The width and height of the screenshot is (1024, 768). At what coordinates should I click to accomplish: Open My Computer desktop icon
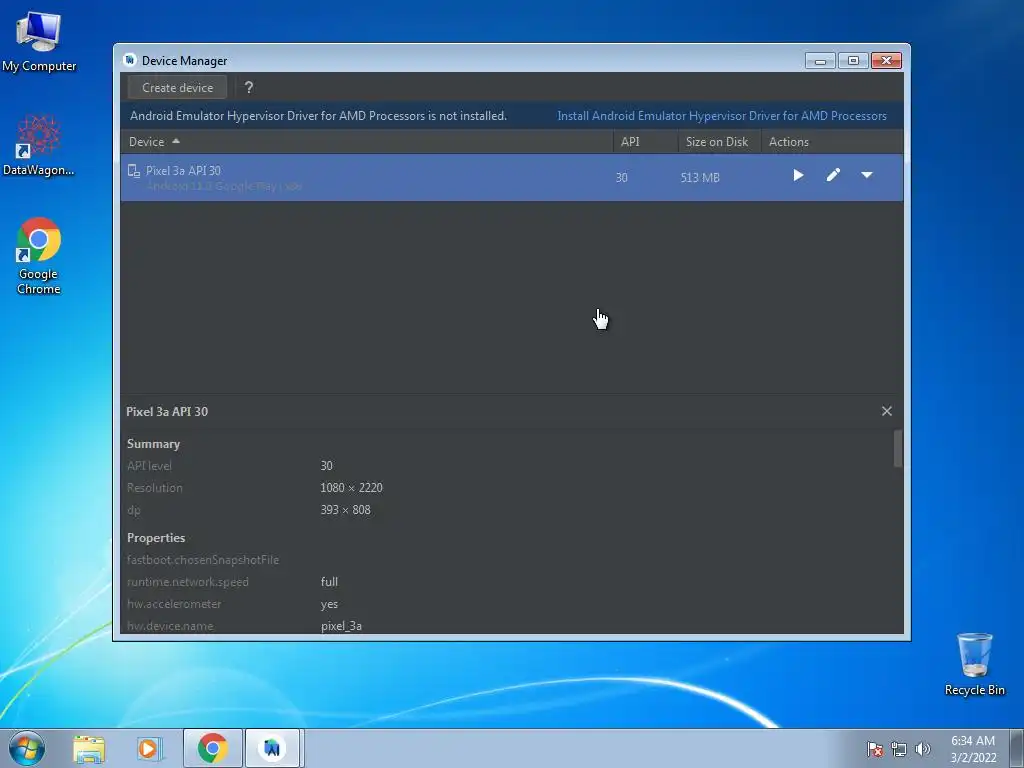[39, 42]
